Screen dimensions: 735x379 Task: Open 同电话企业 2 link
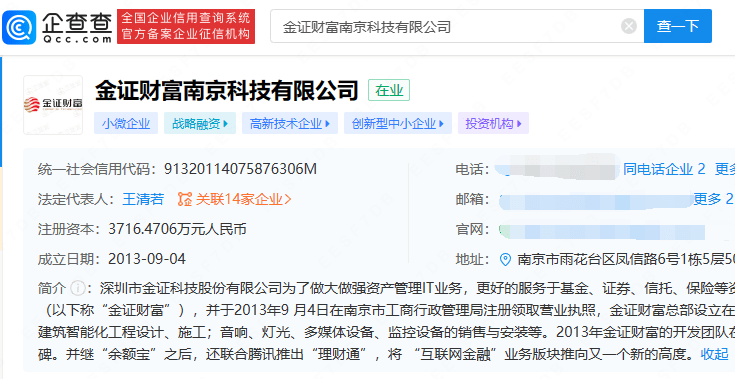tap(664, 169)
